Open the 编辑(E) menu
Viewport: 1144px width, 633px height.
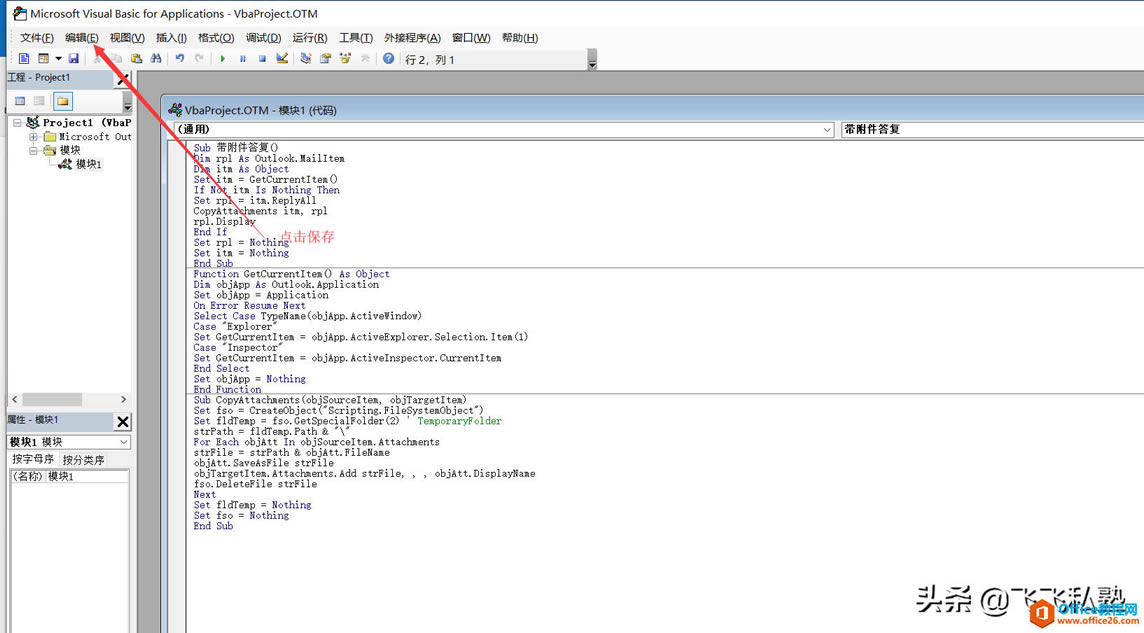(82, 38)
